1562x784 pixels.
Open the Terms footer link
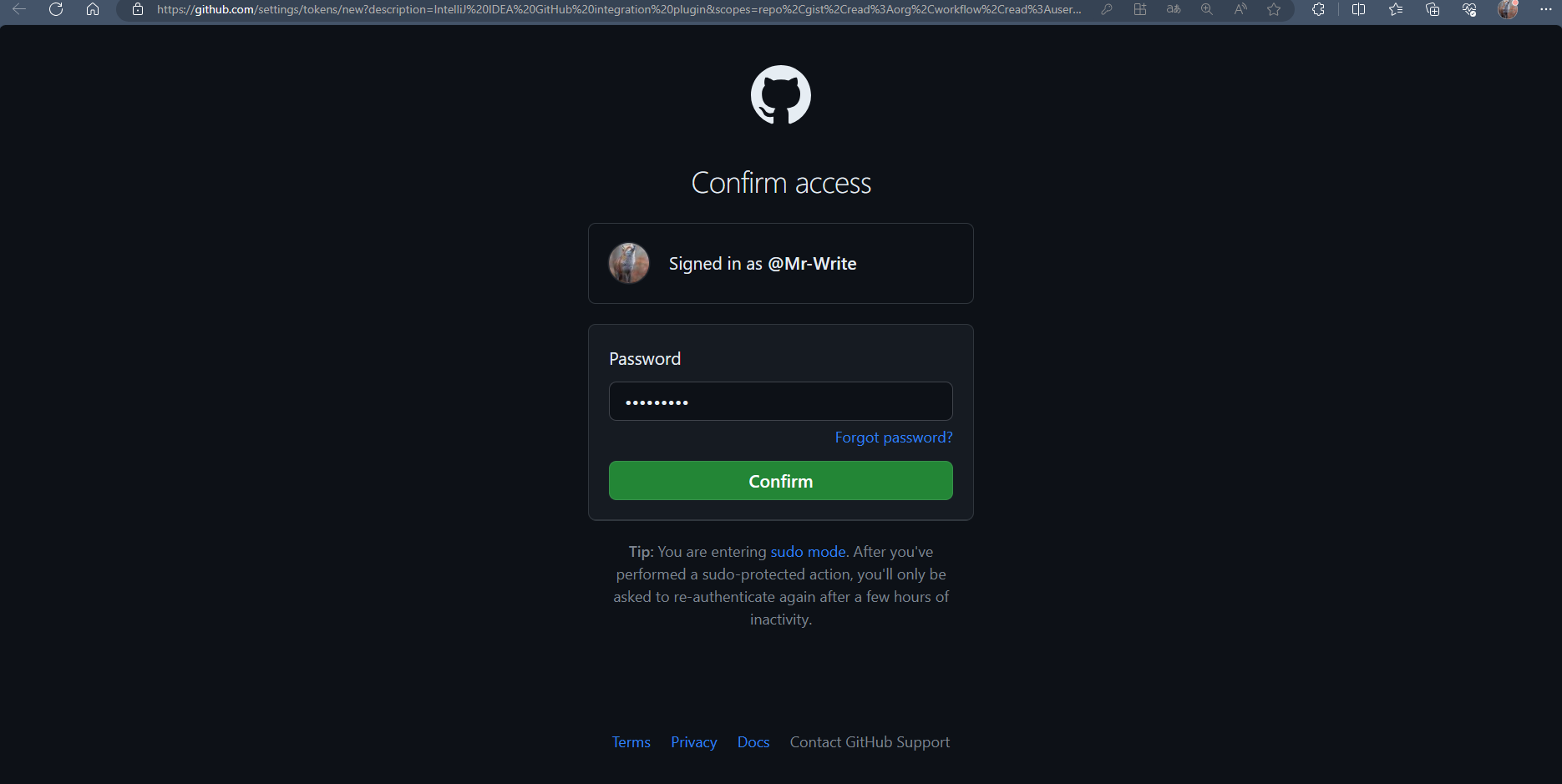click(x=631, y=742)
